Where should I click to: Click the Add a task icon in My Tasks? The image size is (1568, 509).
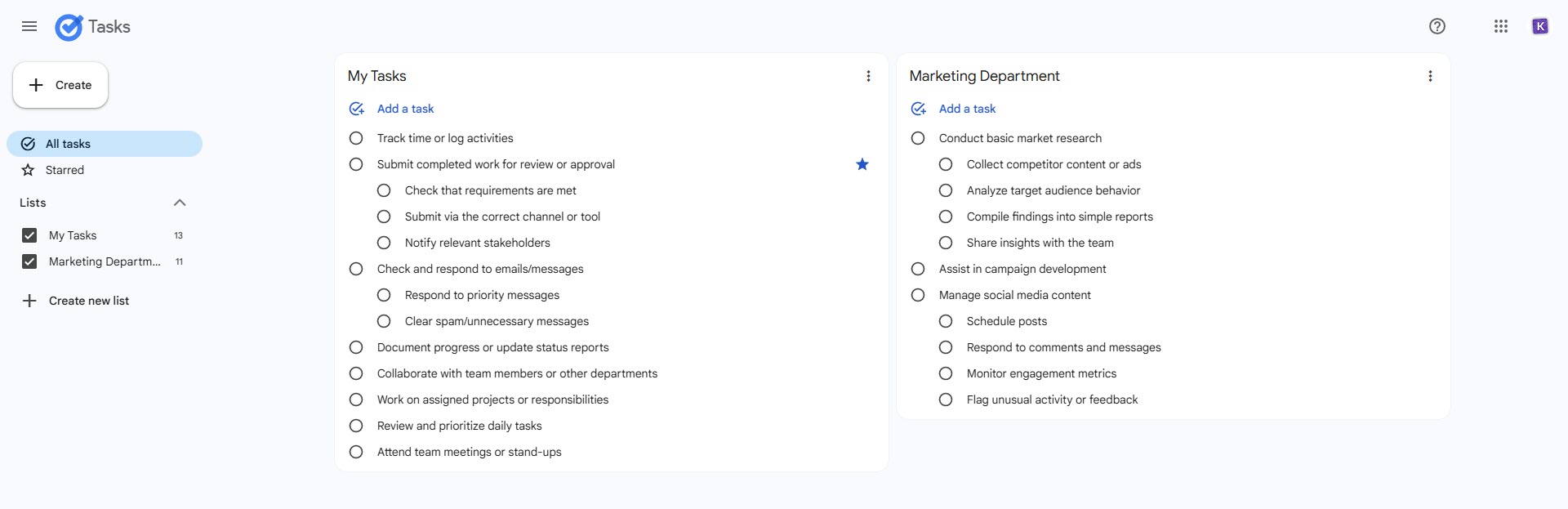tap(357, 109)
